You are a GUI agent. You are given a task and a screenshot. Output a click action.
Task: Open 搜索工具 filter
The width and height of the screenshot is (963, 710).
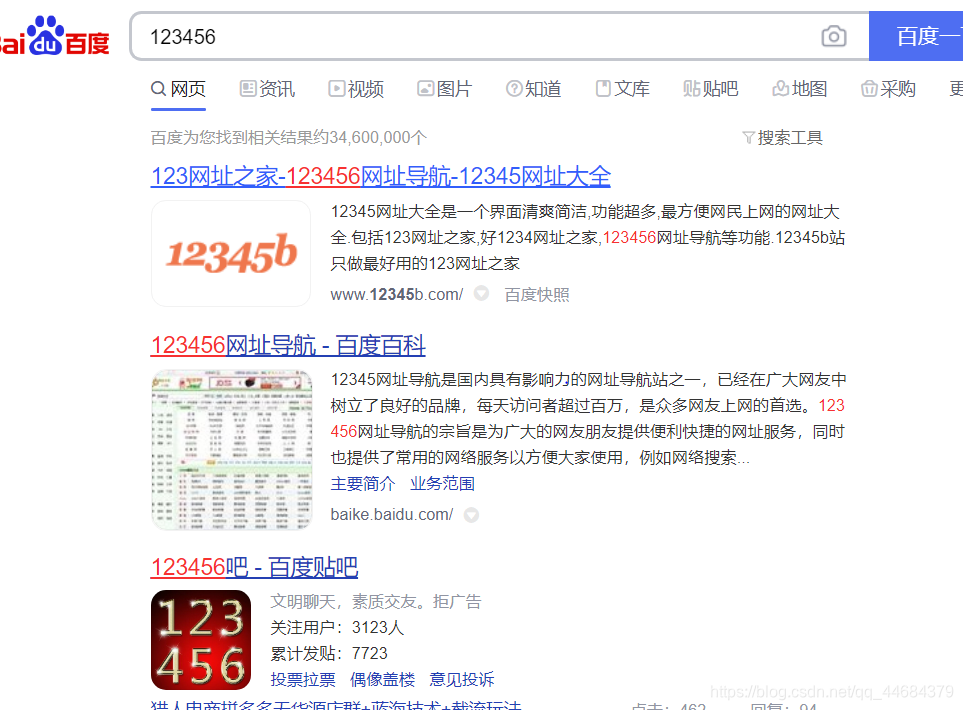tap(782, 138)
